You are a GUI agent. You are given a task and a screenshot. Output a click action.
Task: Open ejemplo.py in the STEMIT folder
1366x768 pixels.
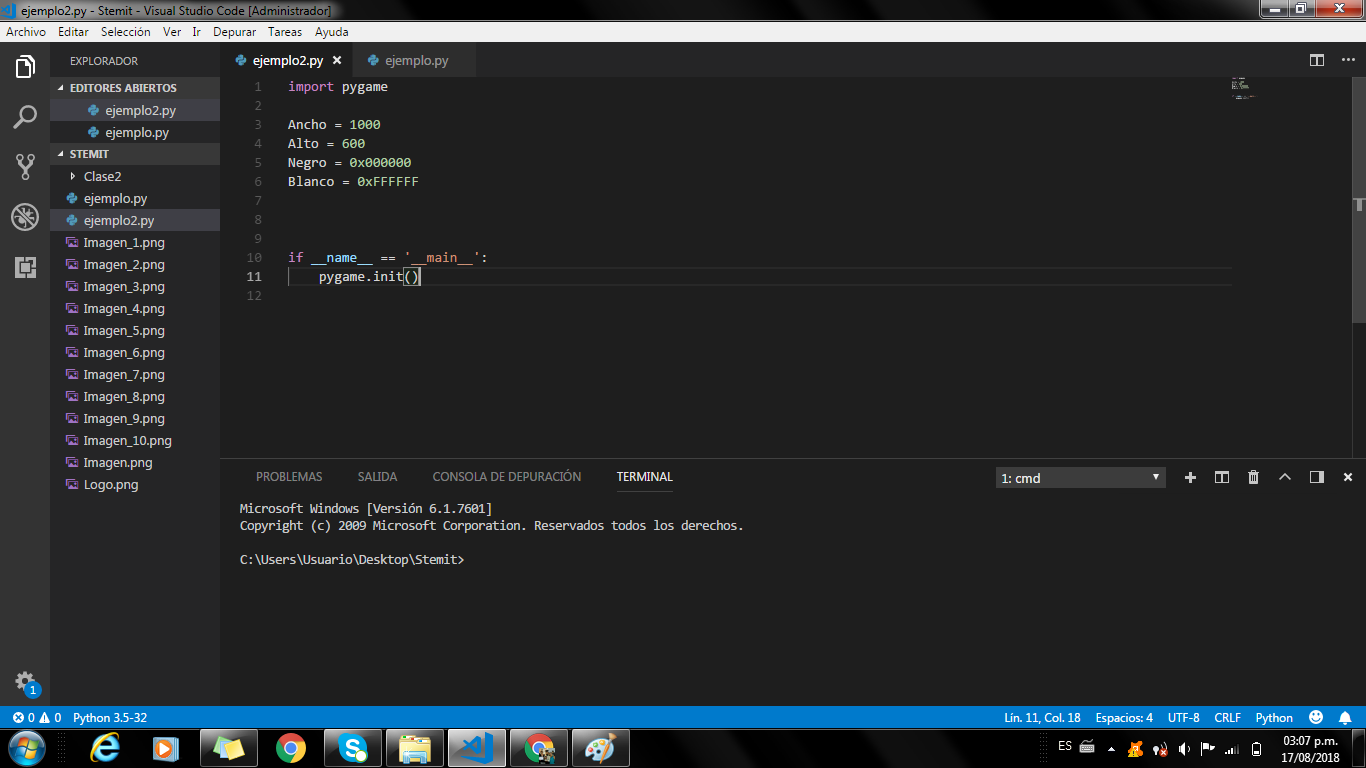(x=135, y=198)
